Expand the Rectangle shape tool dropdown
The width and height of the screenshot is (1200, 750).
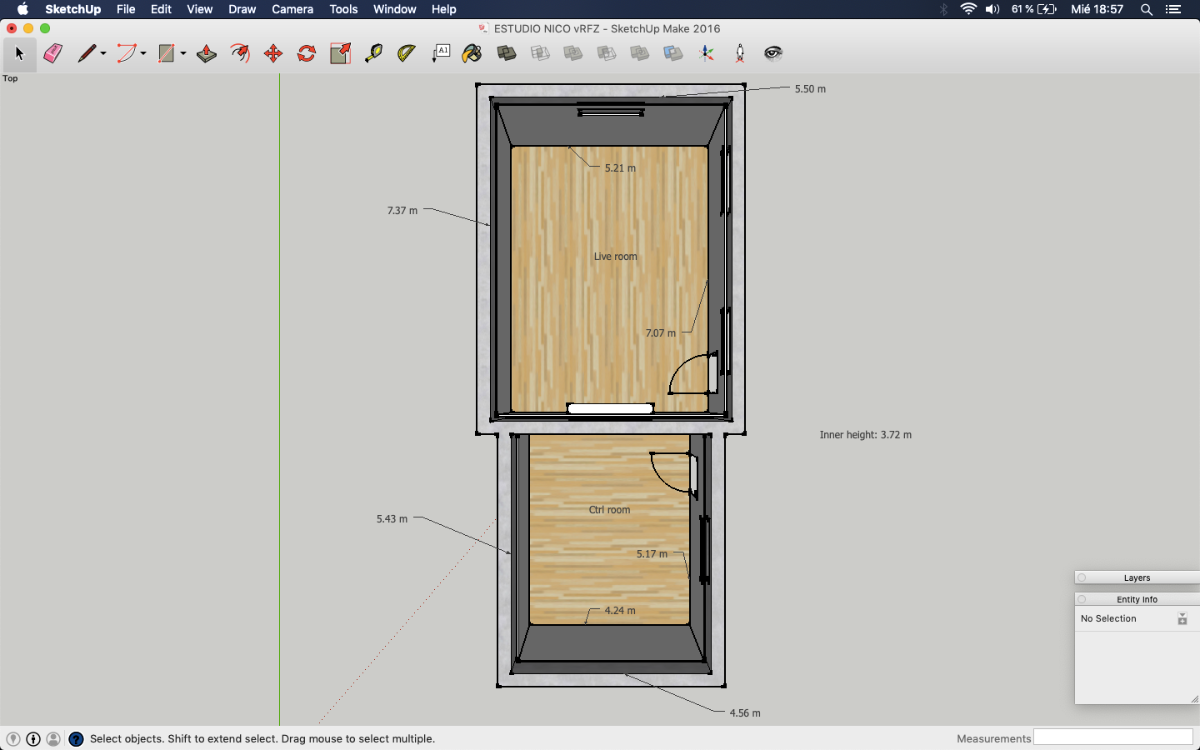[x=183, y=54]
